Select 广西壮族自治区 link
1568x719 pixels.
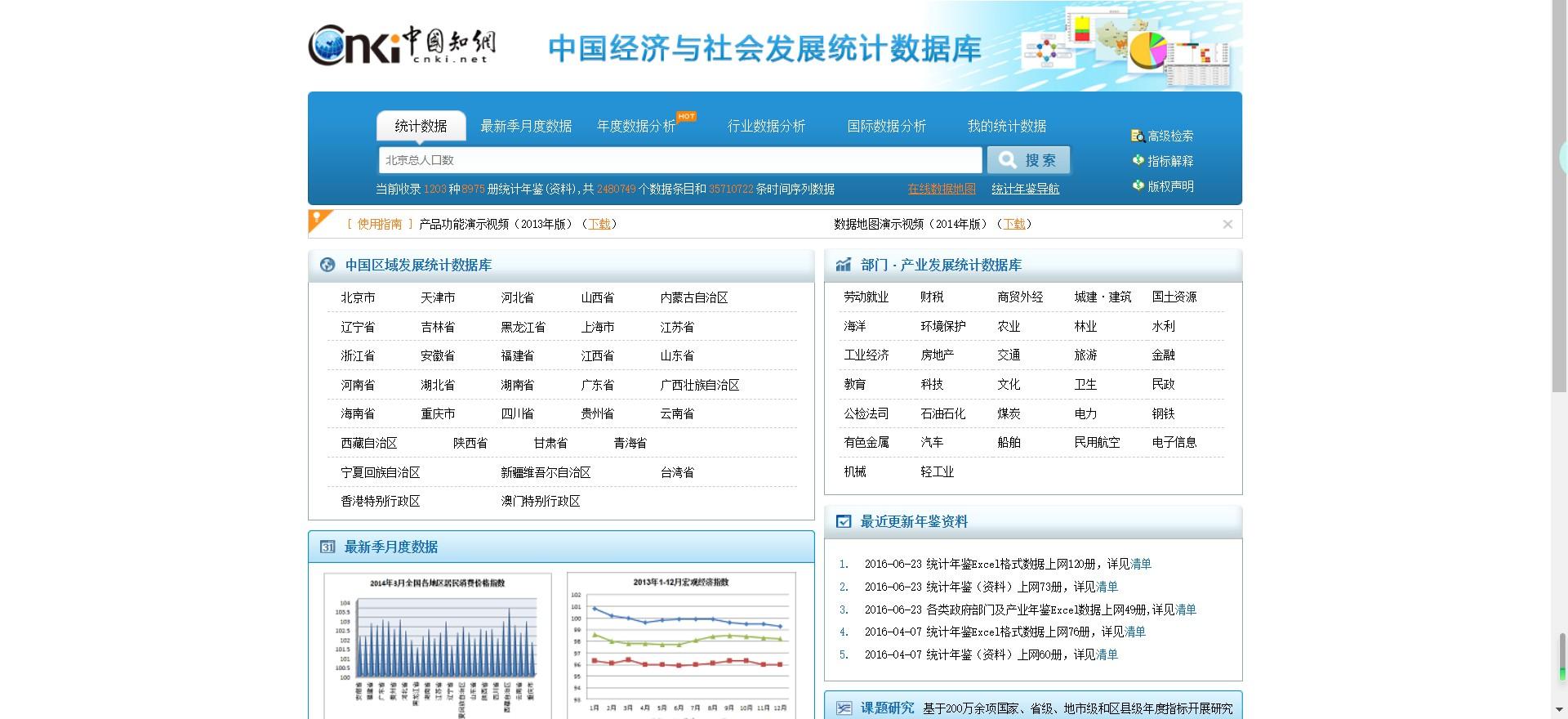coord(700,385)
